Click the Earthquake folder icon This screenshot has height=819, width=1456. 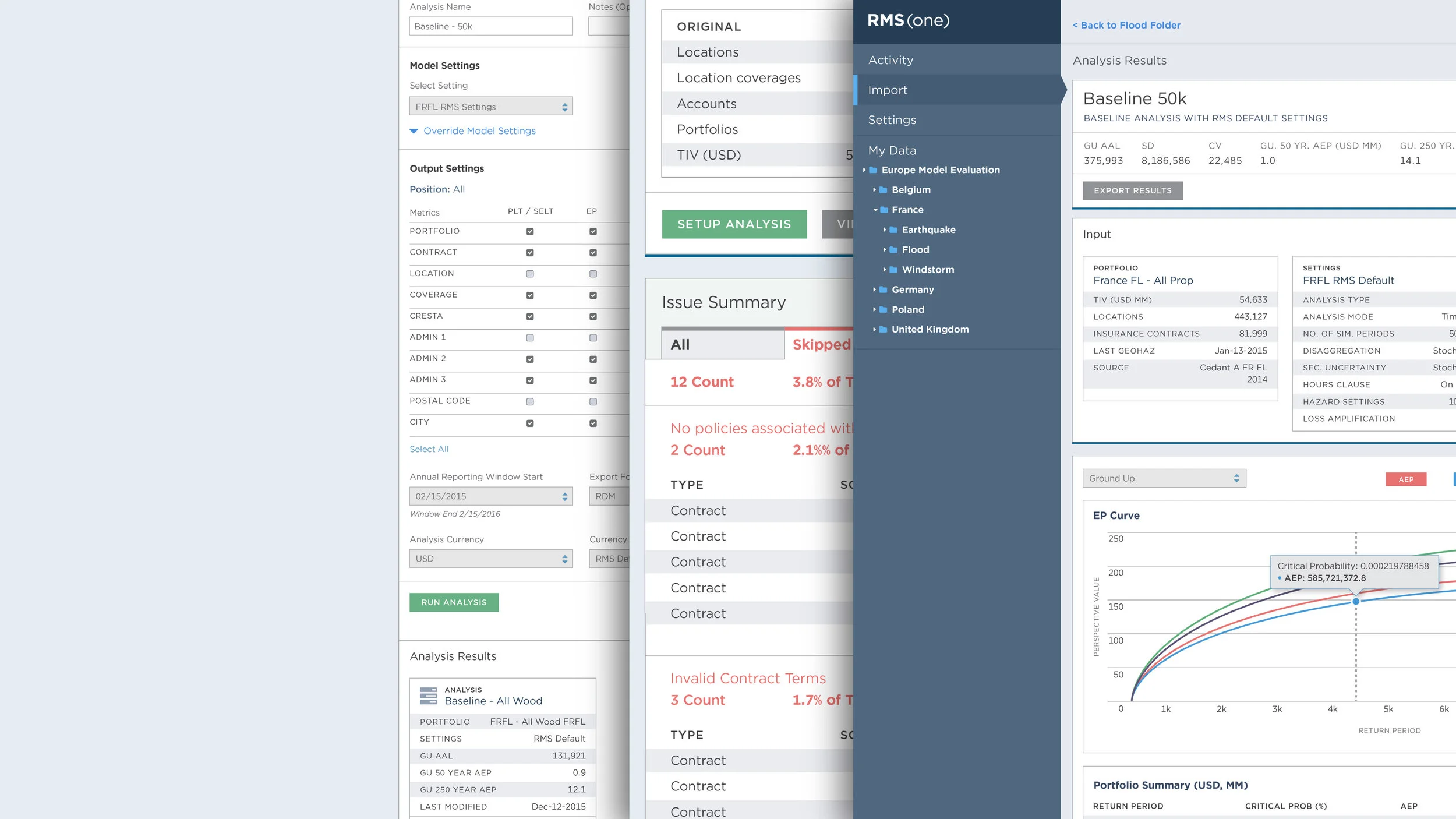(x=893, y=230)
